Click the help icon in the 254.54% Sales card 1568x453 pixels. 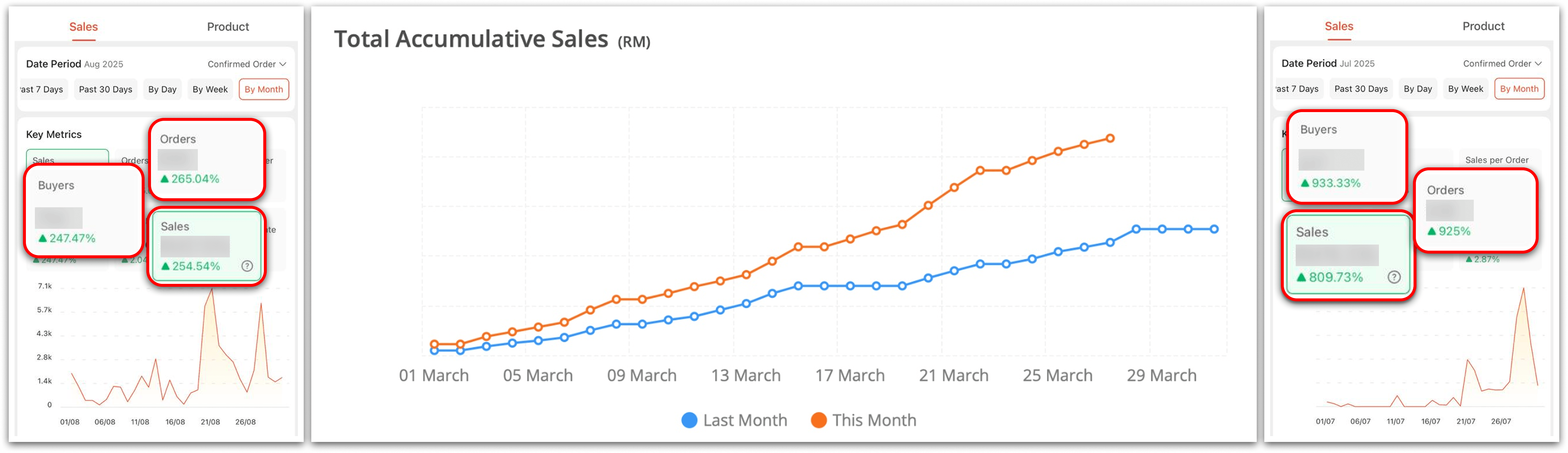[x=247, y=266]
